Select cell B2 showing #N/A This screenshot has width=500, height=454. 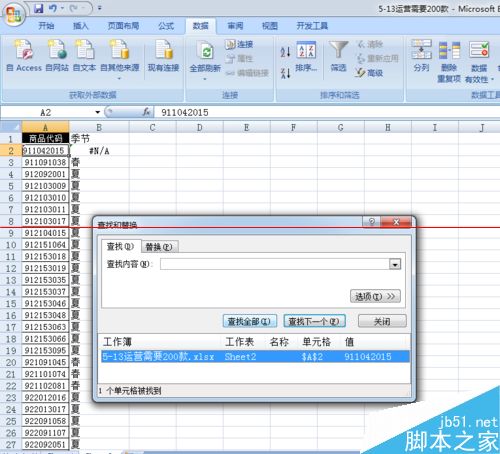pos(99,151)
